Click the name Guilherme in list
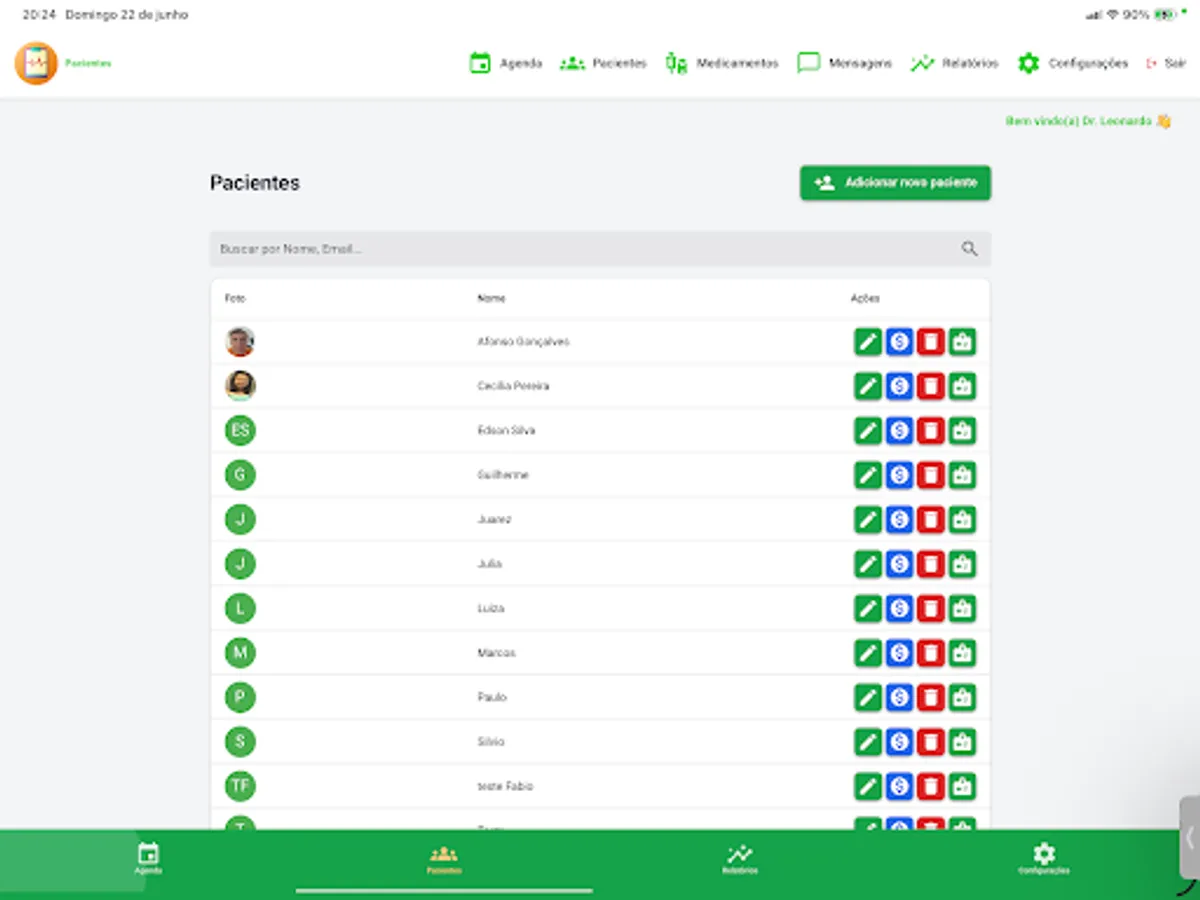Screen dimensions: 1200x900 tap(503, 475)
